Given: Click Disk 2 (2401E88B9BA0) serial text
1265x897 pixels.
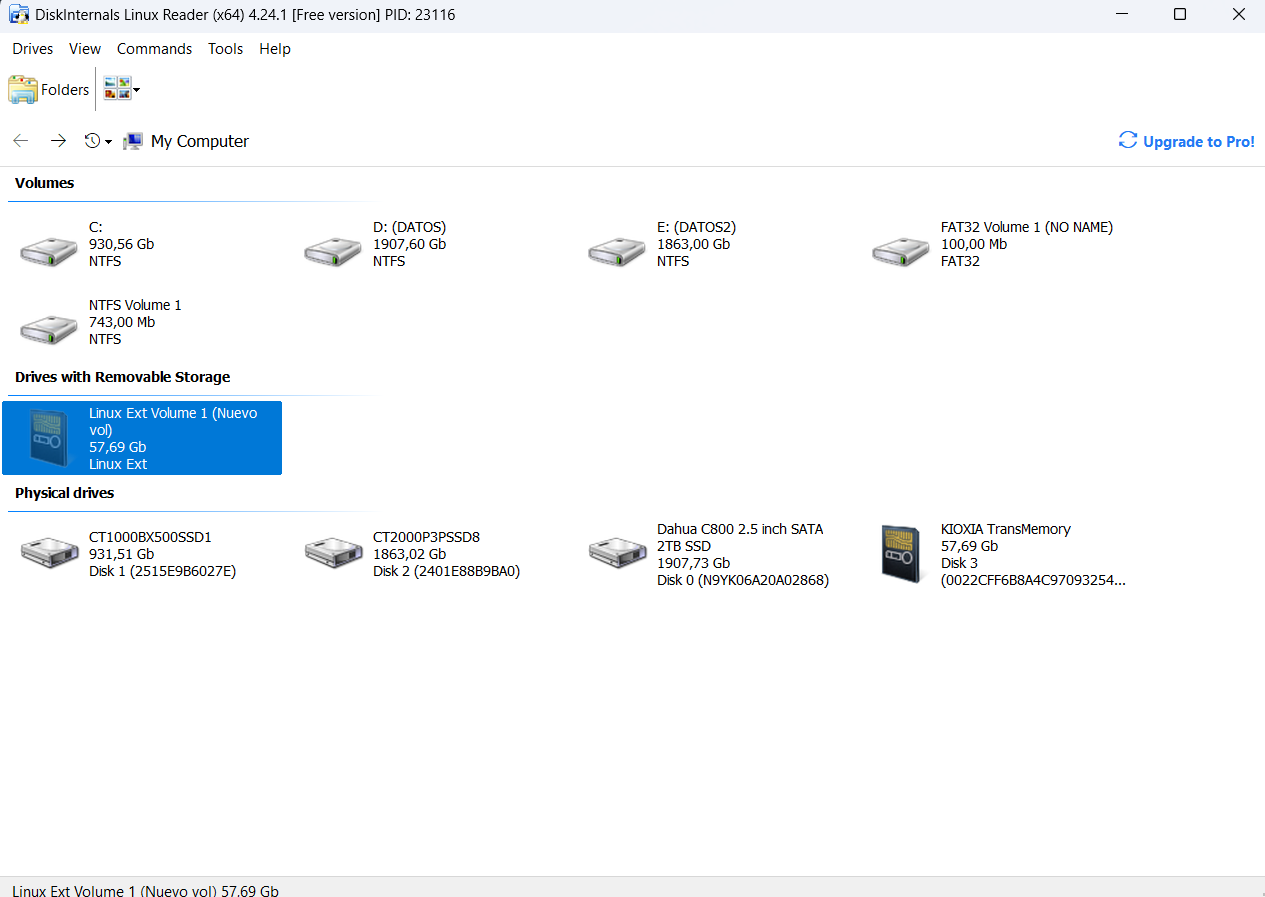Looking at the screenshot, I should coord(447,571).
